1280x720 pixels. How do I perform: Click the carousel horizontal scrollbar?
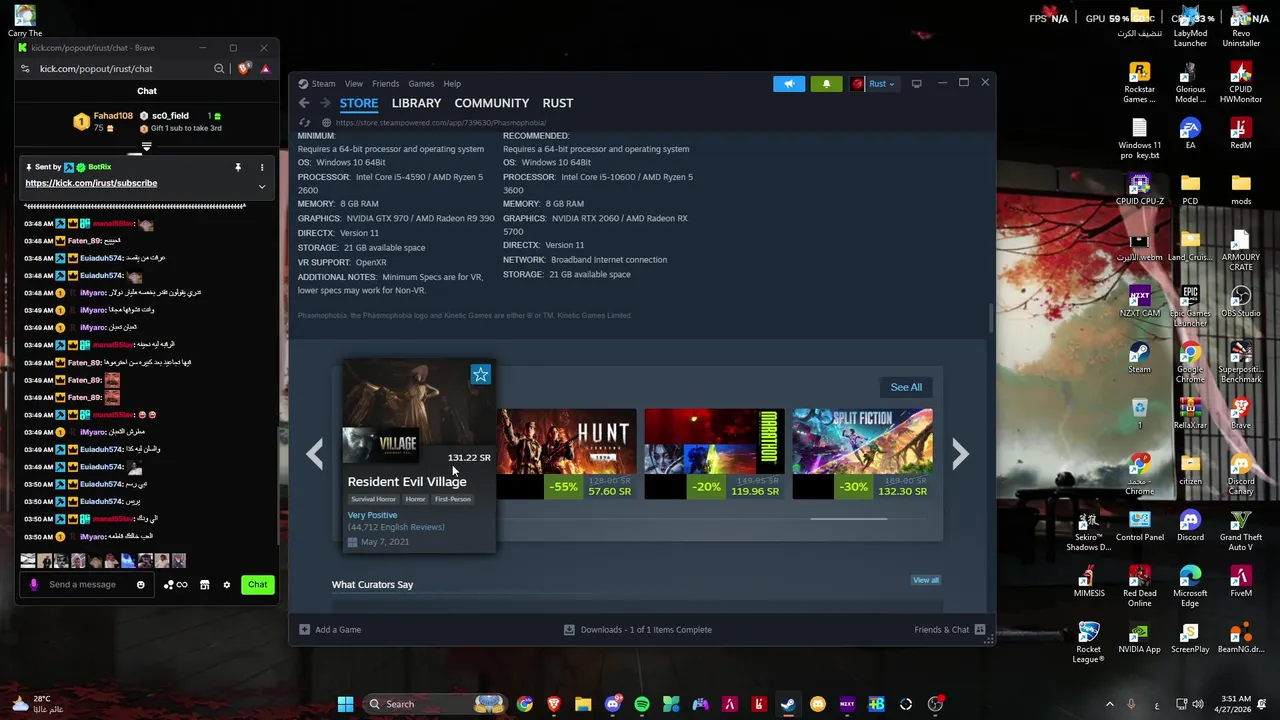[848, 519]
